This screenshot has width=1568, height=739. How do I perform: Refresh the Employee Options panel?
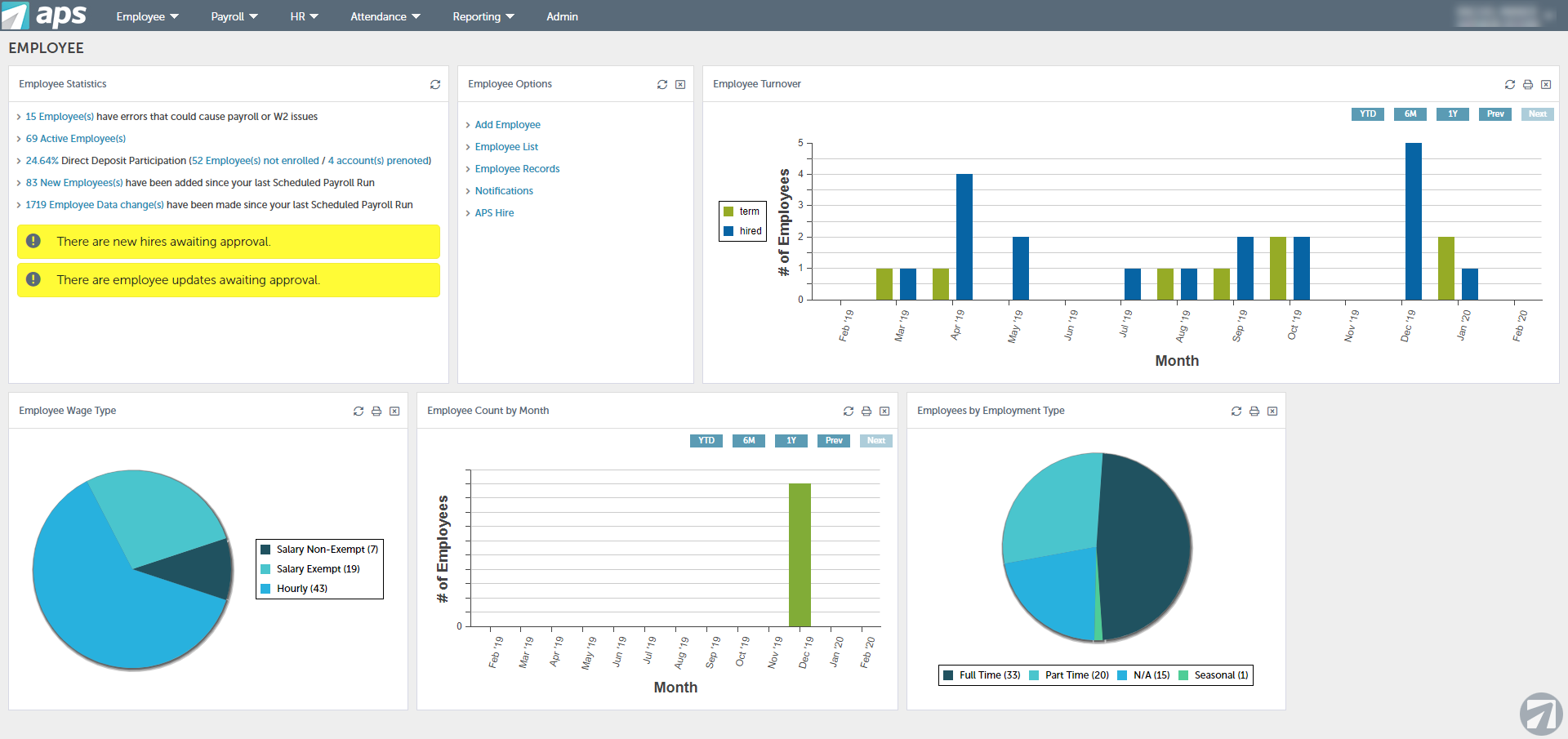662,85
